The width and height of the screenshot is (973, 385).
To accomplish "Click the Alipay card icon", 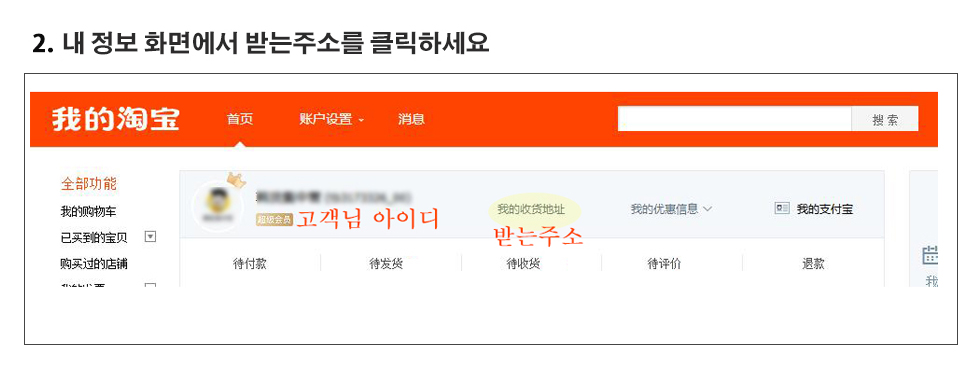I will (782, 209).
